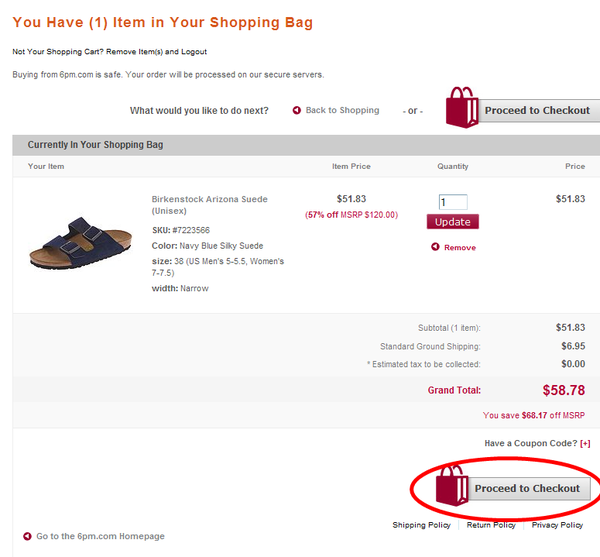Image resolution: width=600 pixels, height=557 pixels.
Task: Click the top Proceed to Checkout button
Action: [x=539, y=111]
